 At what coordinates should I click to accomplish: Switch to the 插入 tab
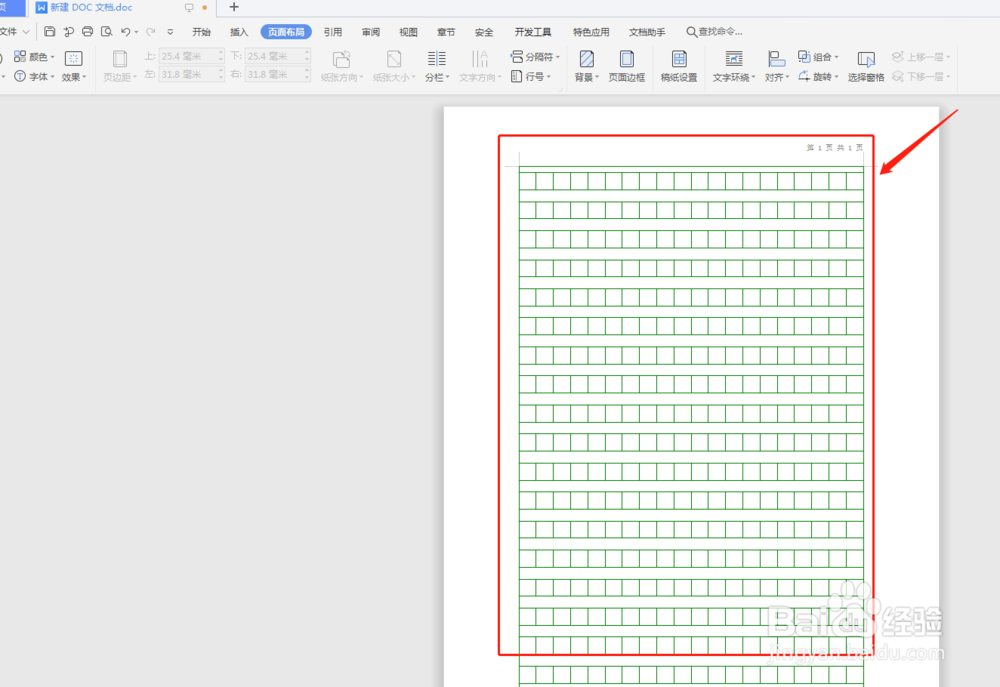(239, 32)
